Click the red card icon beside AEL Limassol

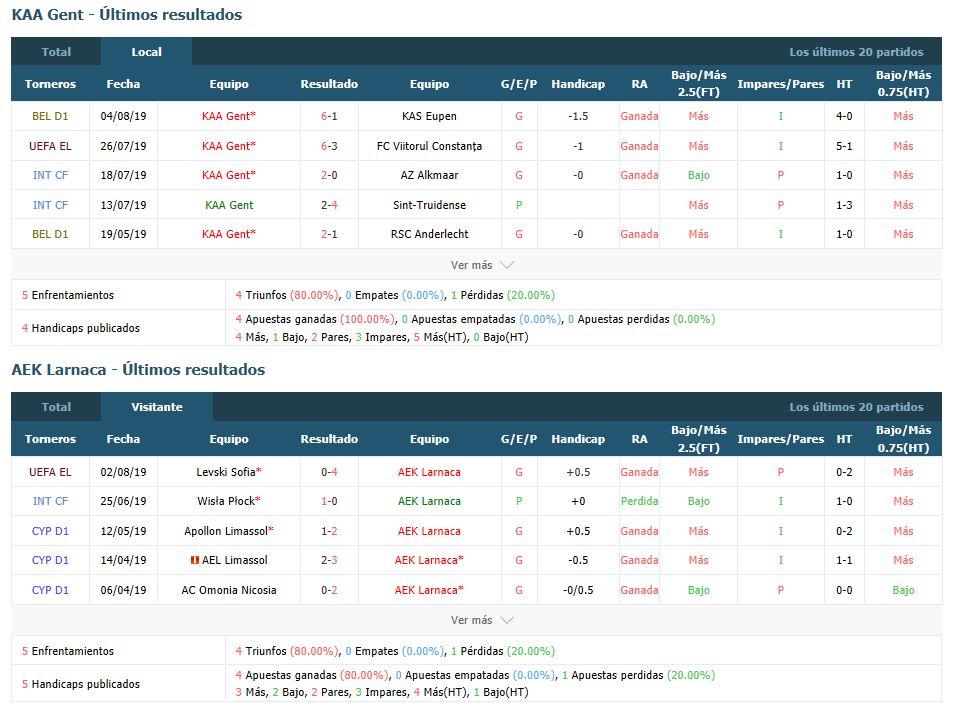click(195, 560)
